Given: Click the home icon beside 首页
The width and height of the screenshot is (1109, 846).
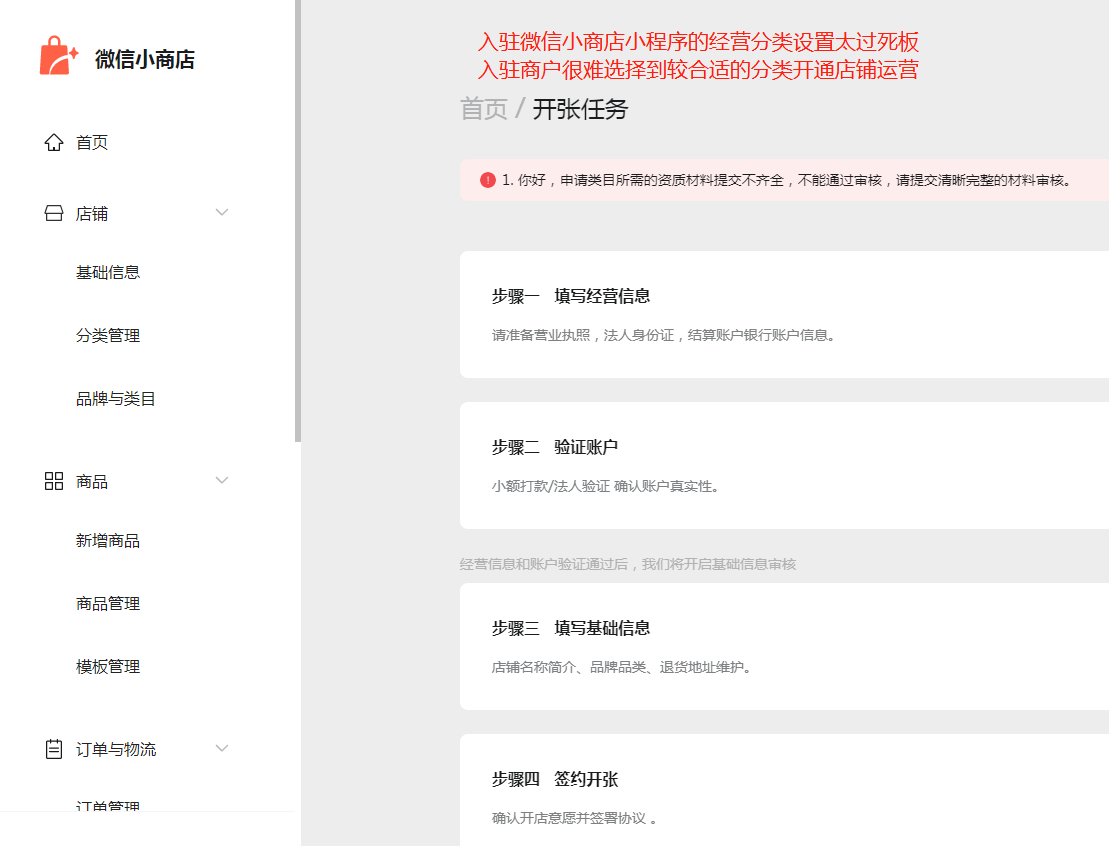Looking at the screenshot, I should 54,142.
